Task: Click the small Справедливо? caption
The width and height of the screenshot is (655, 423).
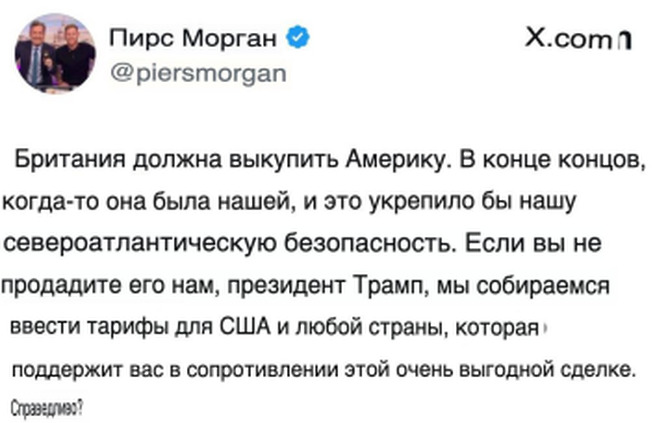Action: [x=45, y=407]
